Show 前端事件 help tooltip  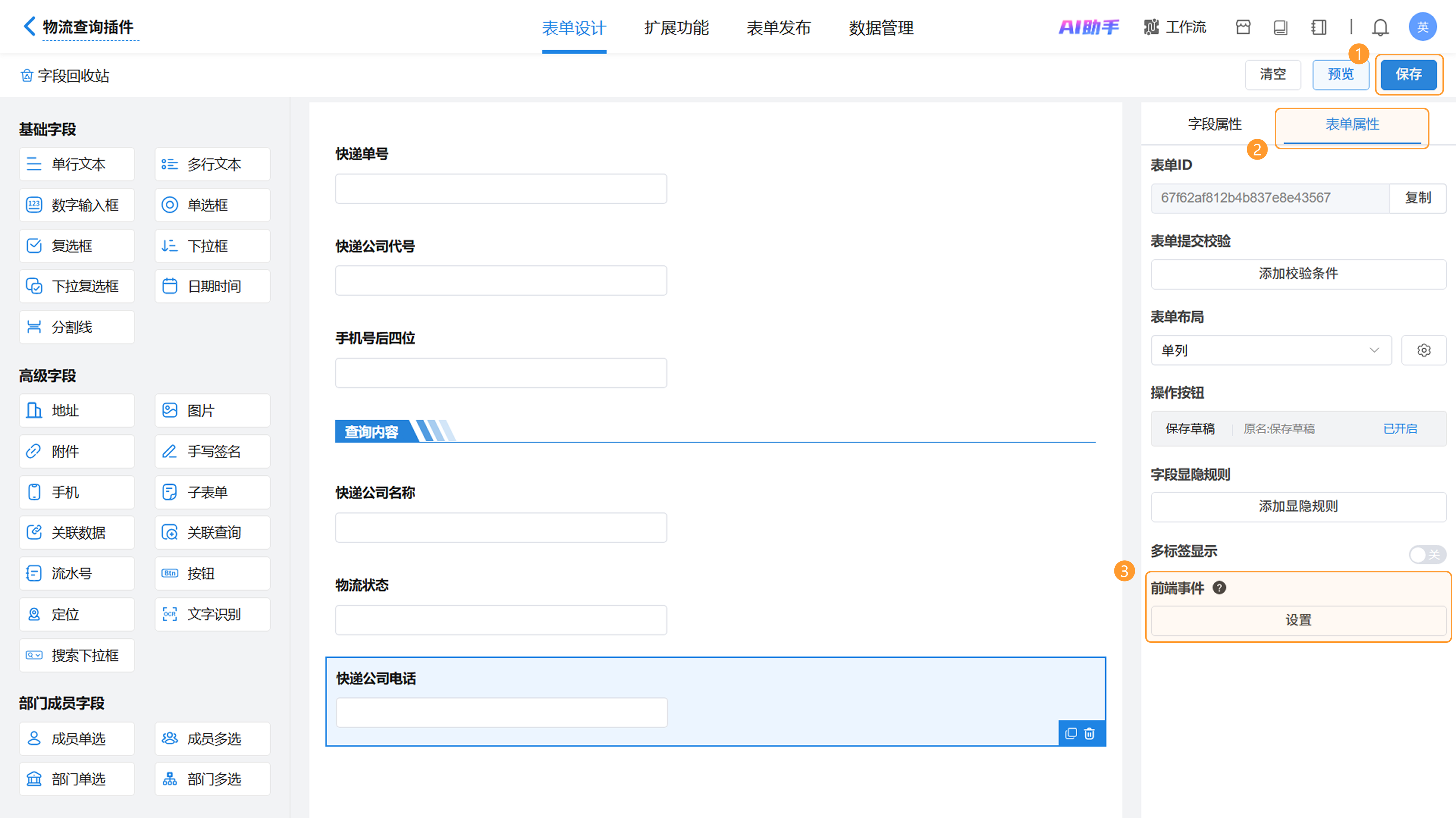1220,588
